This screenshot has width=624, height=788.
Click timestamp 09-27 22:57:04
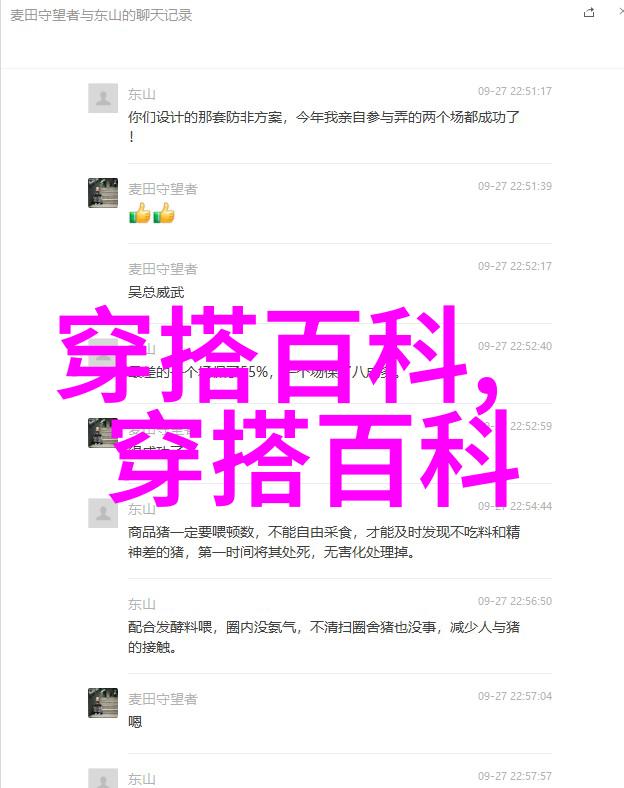514,697
